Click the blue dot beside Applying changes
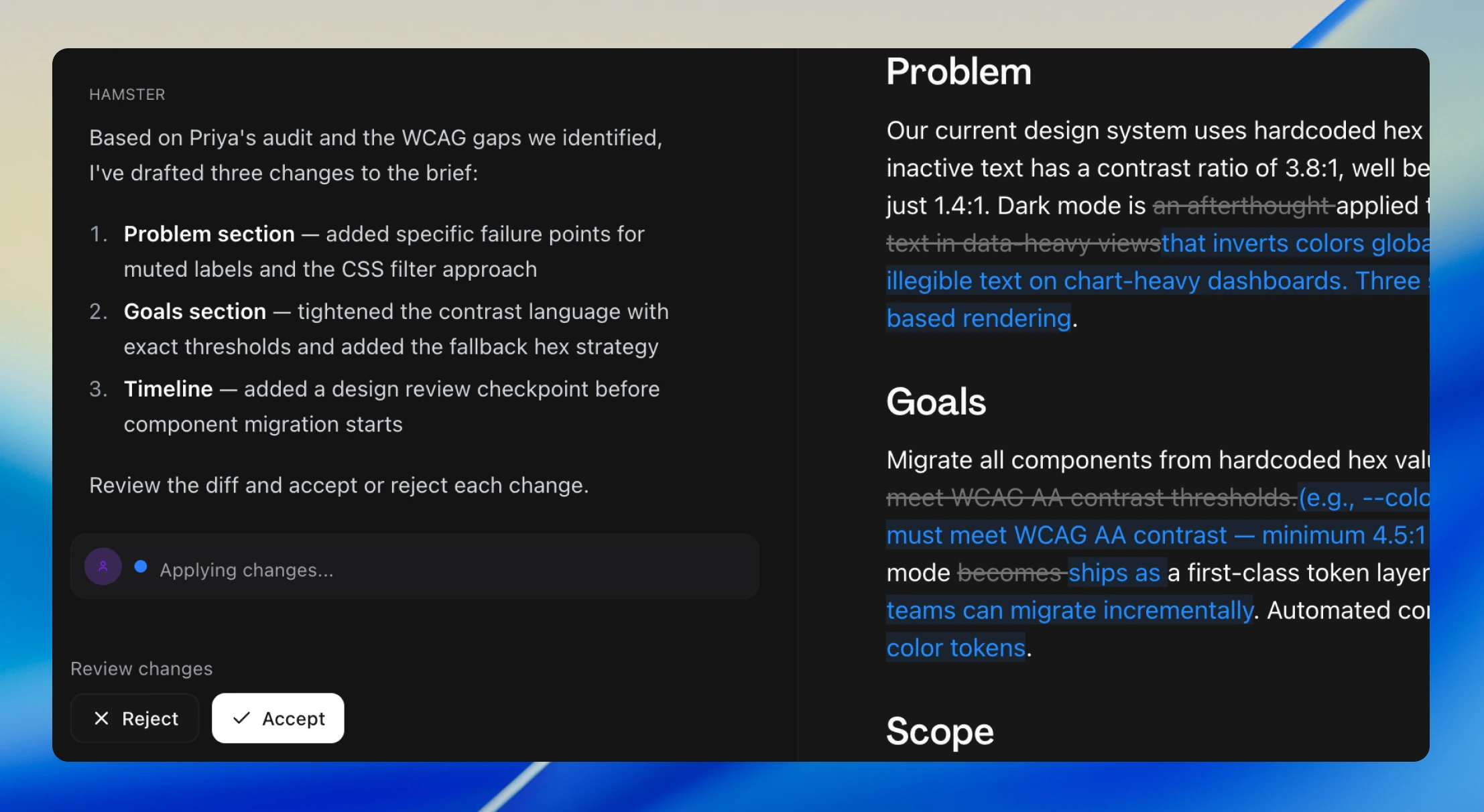Image resolution: width=1484 pixels, height=812 pixels. pos(141,567)
